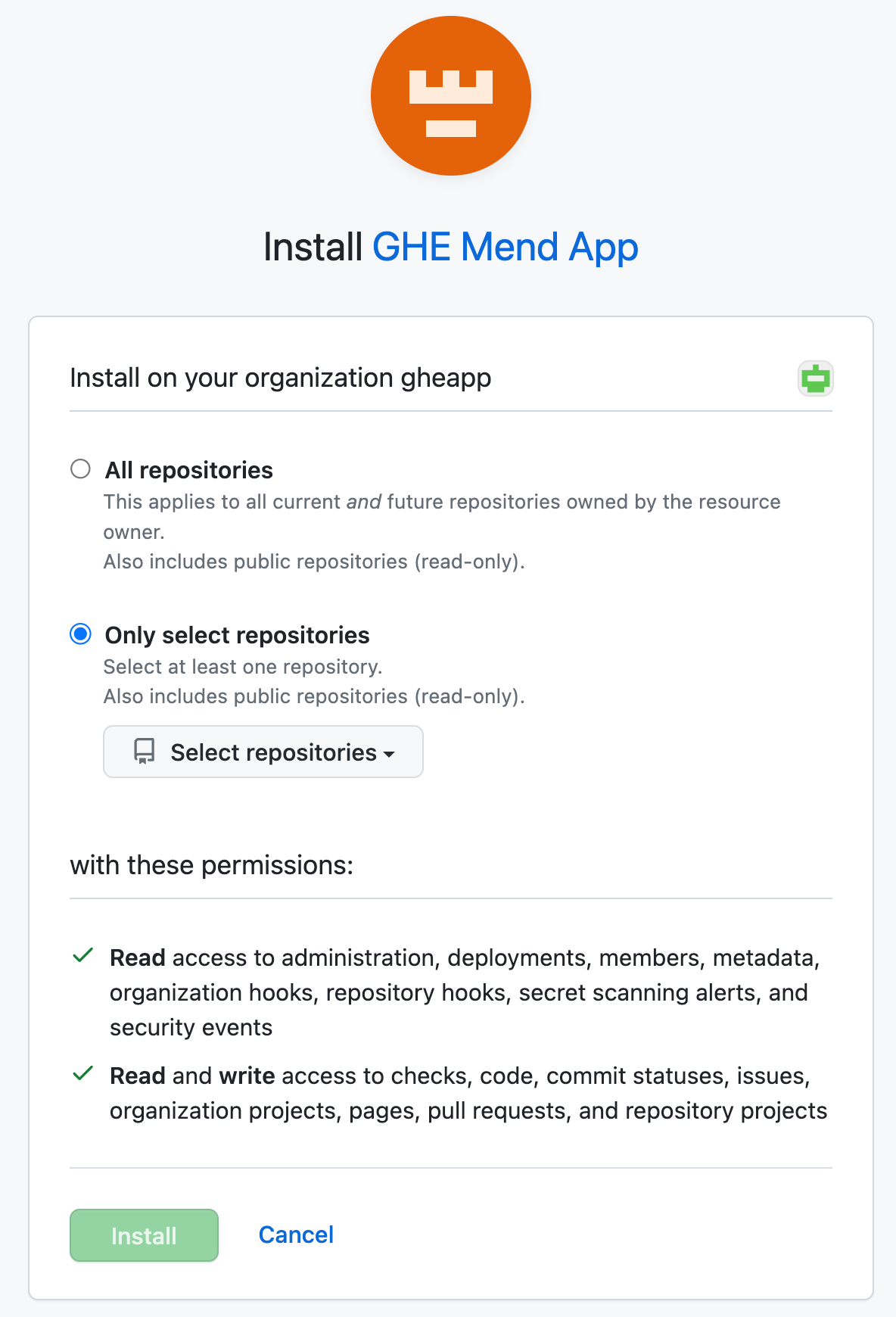The height and width of the screenshot is (1317, 896).
Task: Click the checkmark beside Read and write access
Action: pyautogui.click(x=82, y=1074)
